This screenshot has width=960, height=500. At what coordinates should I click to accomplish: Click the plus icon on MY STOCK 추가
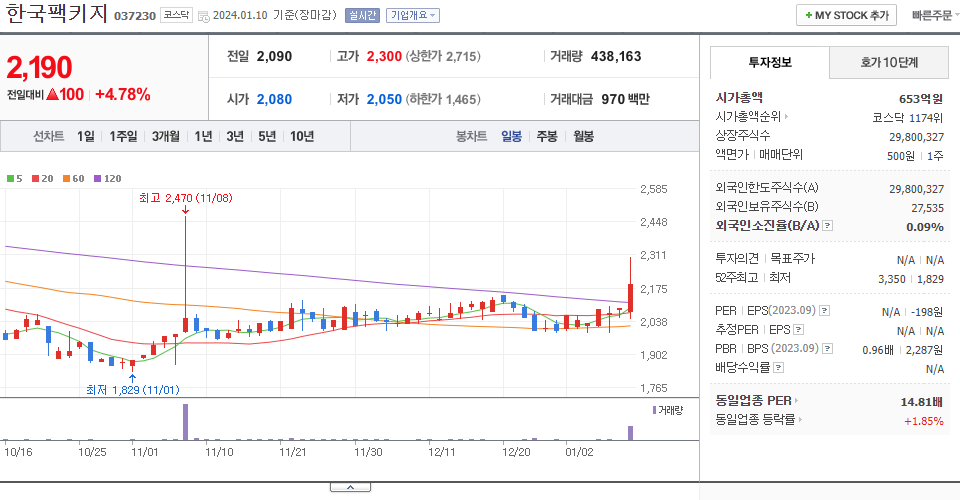(809, 15)
